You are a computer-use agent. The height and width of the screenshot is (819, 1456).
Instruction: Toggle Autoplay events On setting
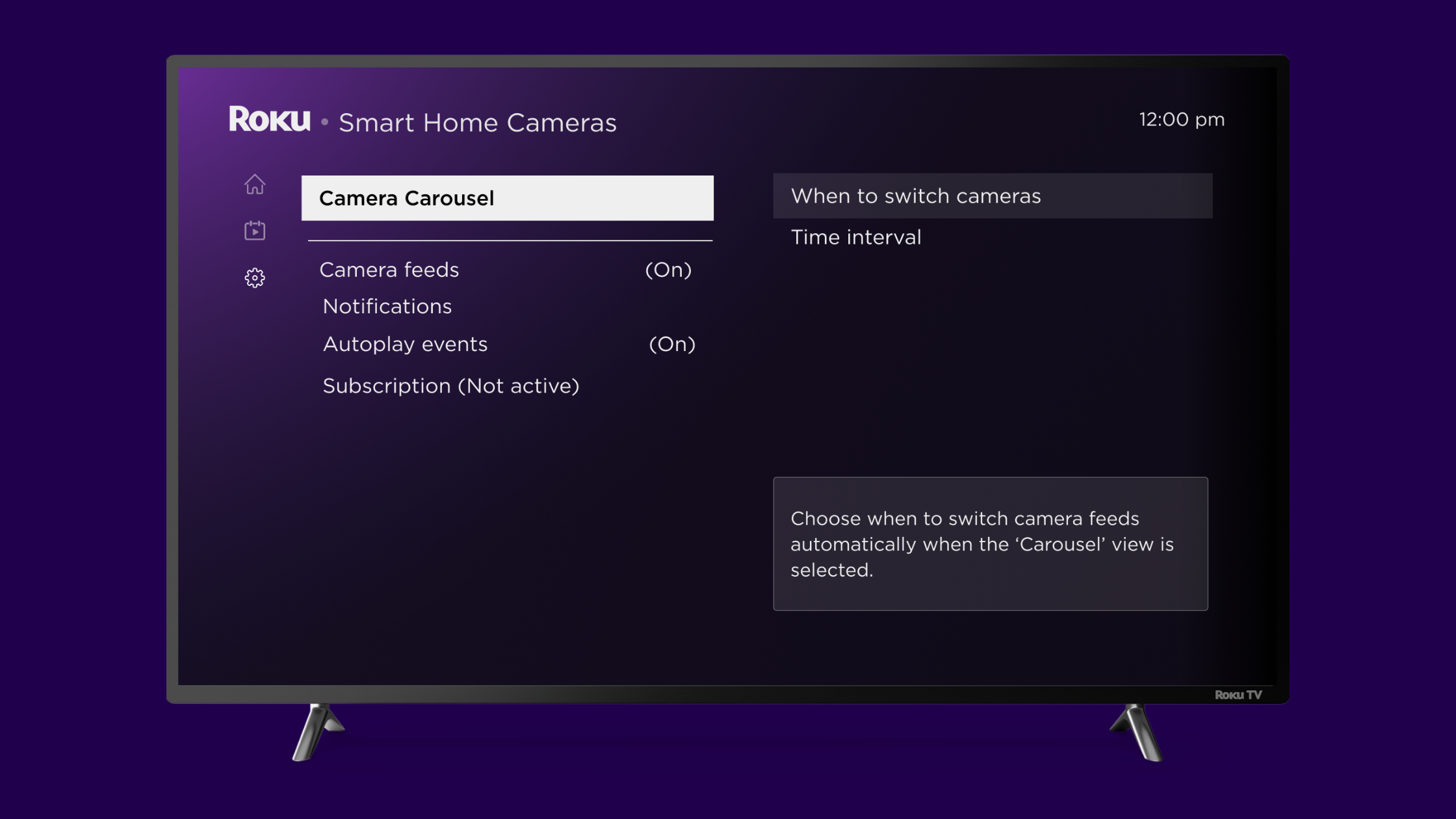509,345
